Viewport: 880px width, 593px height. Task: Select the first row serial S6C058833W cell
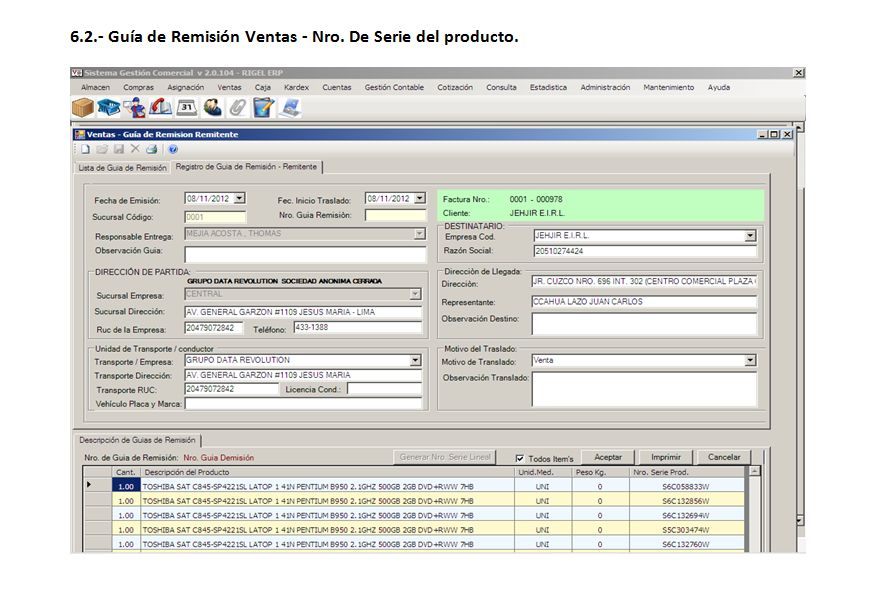click(685, 486)
